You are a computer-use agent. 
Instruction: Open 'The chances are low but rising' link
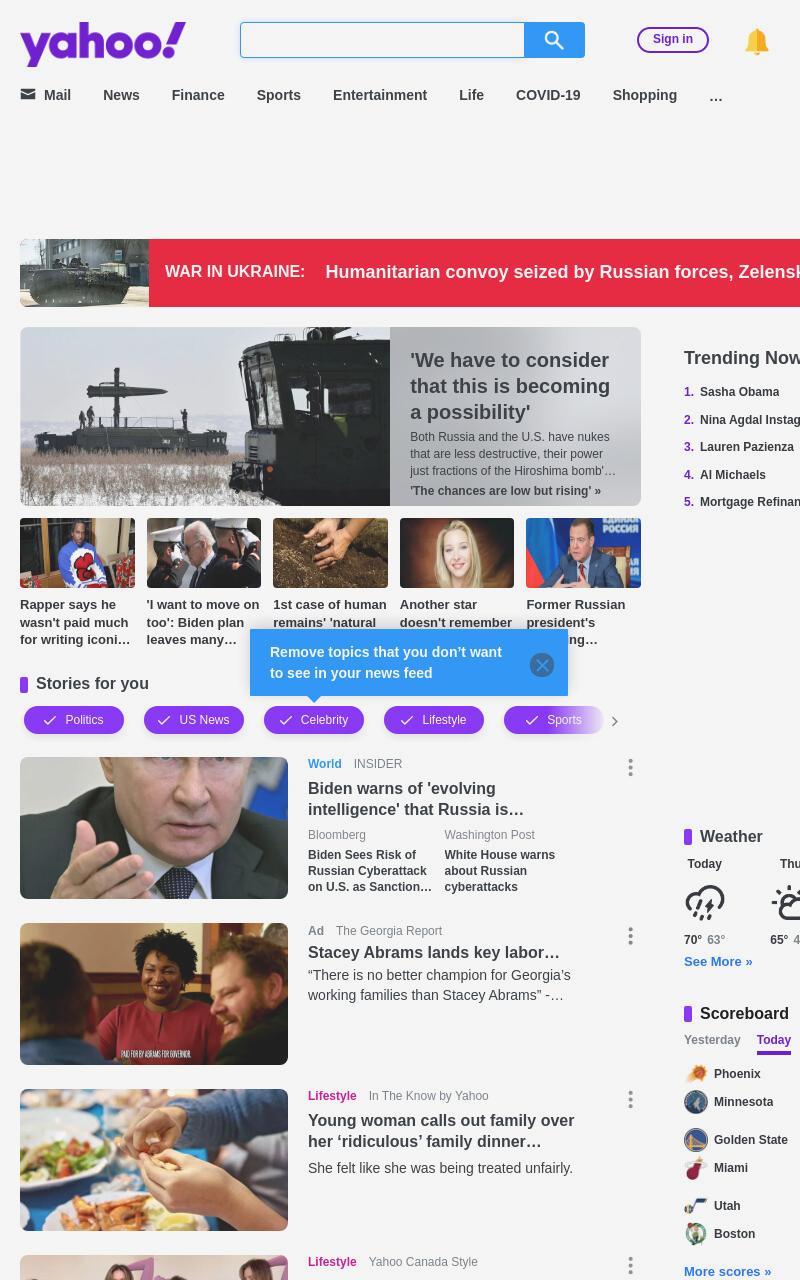tap(506, 491)
